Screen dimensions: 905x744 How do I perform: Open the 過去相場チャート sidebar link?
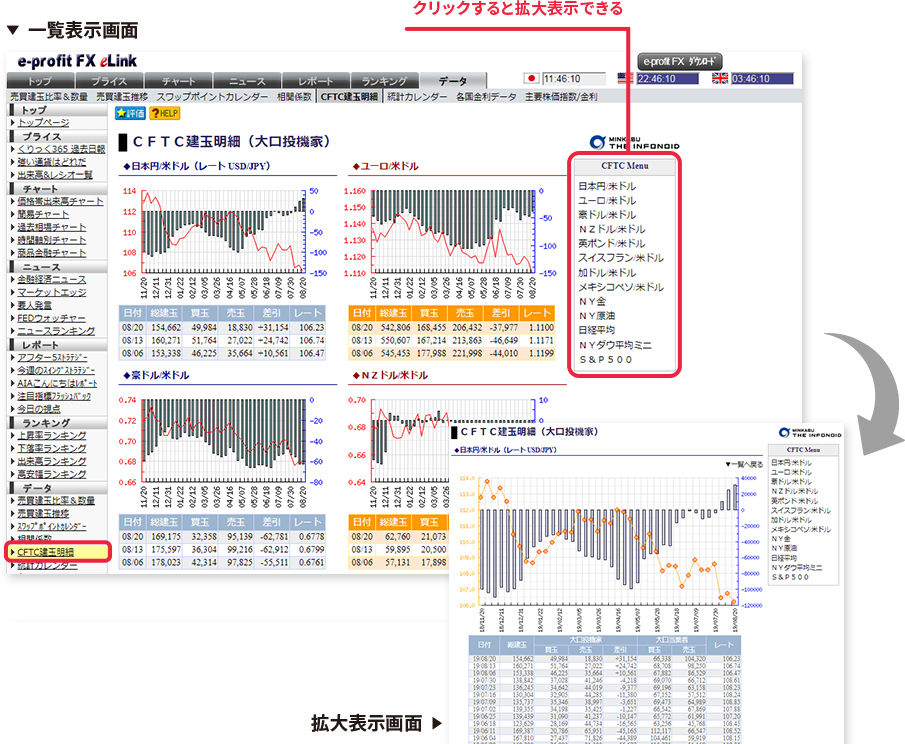point(52,227)
